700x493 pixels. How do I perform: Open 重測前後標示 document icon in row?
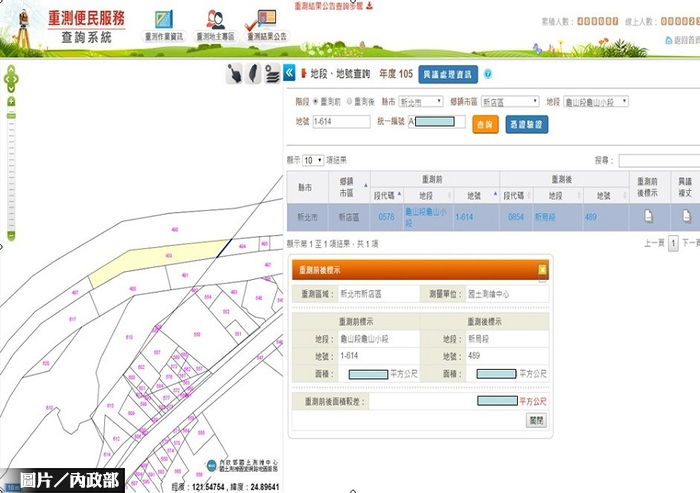(648, 217)
